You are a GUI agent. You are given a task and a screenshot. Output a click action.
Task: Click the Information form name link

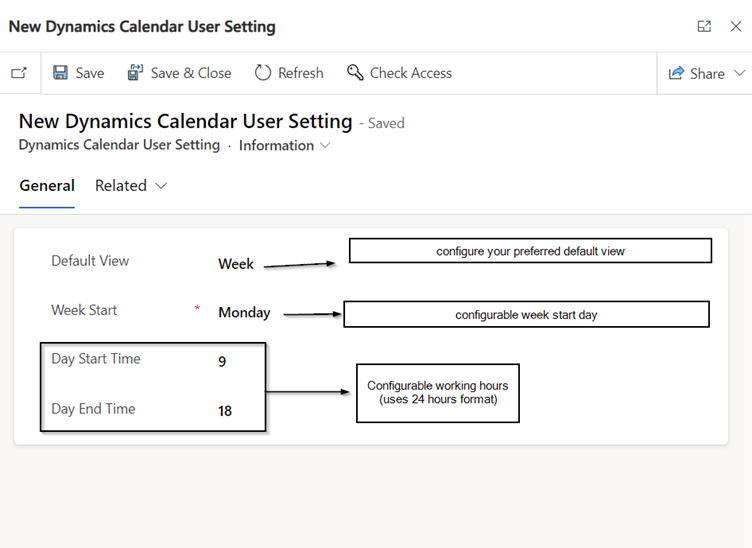[276, 145]
